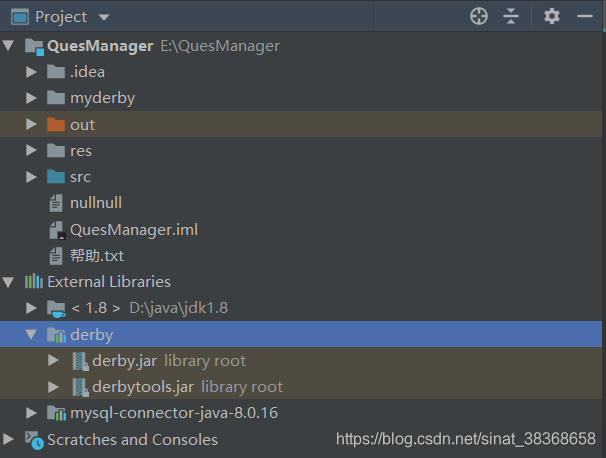Image resolution: width=606 pixels, height=458 pixels.
Task: Select the Scratches and Consoles label
Action: [x=133, y=440]
